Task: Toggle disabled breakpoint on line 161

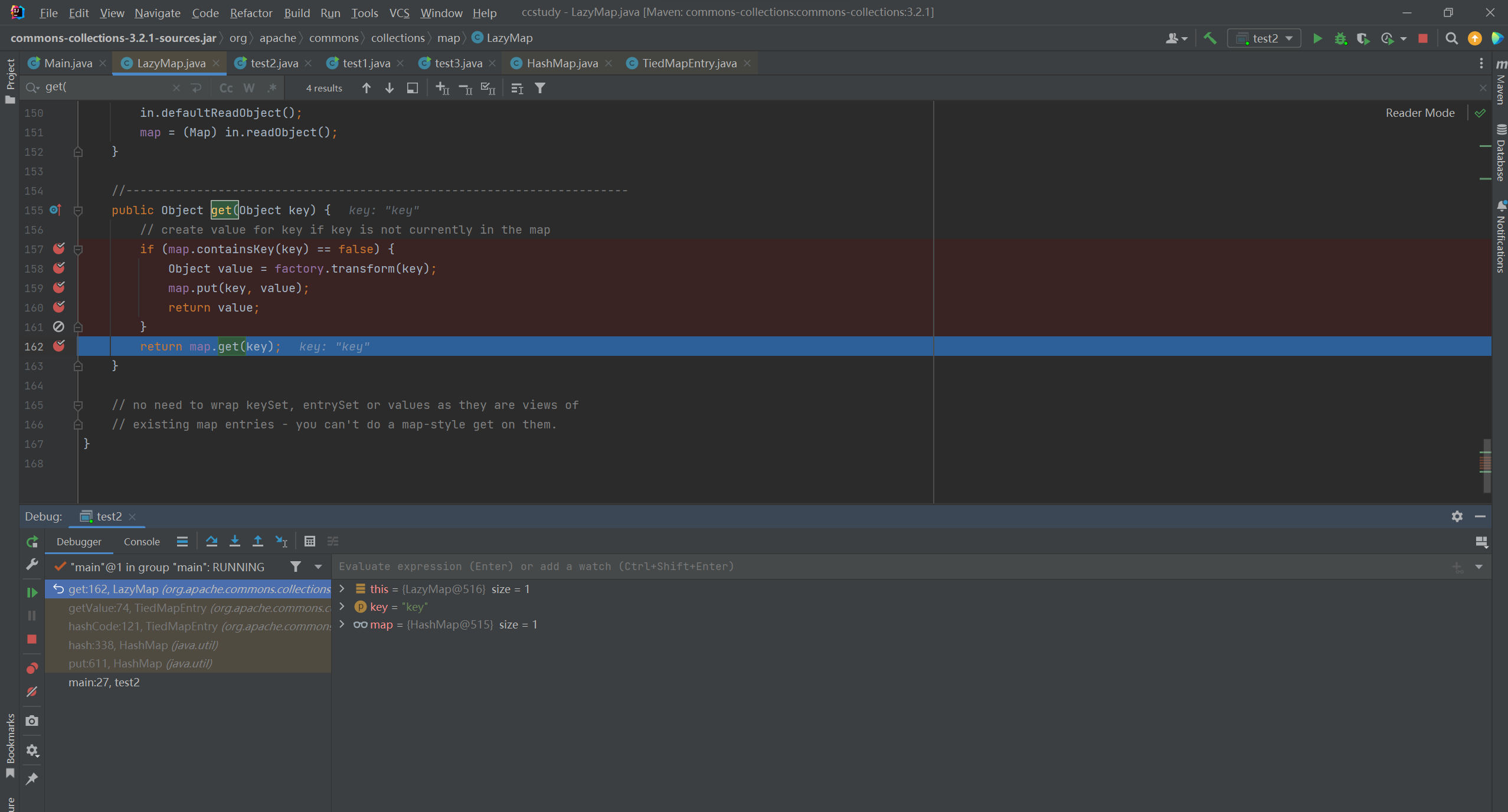Action: (59, 326)
